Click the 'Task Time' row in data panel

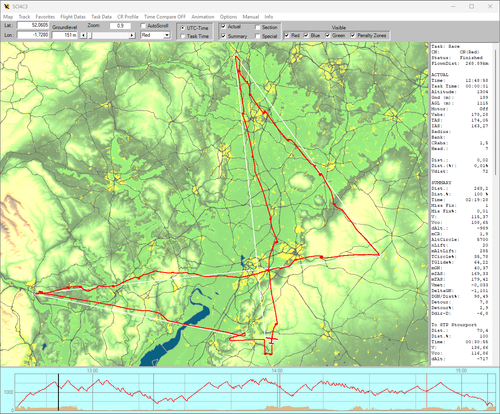460,86
